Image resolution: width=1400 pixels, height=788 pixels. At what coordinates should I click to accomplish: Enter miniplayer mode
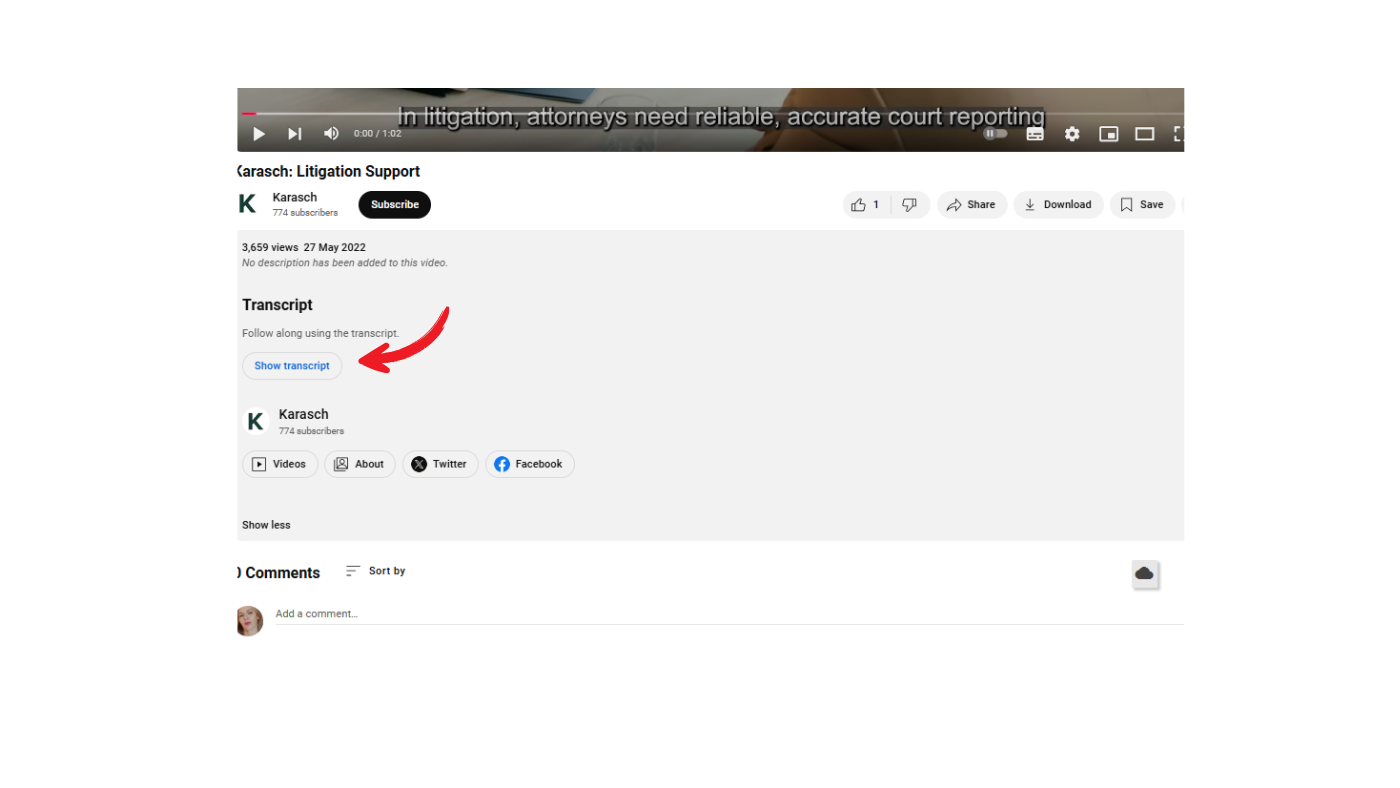coord(1108,133)
